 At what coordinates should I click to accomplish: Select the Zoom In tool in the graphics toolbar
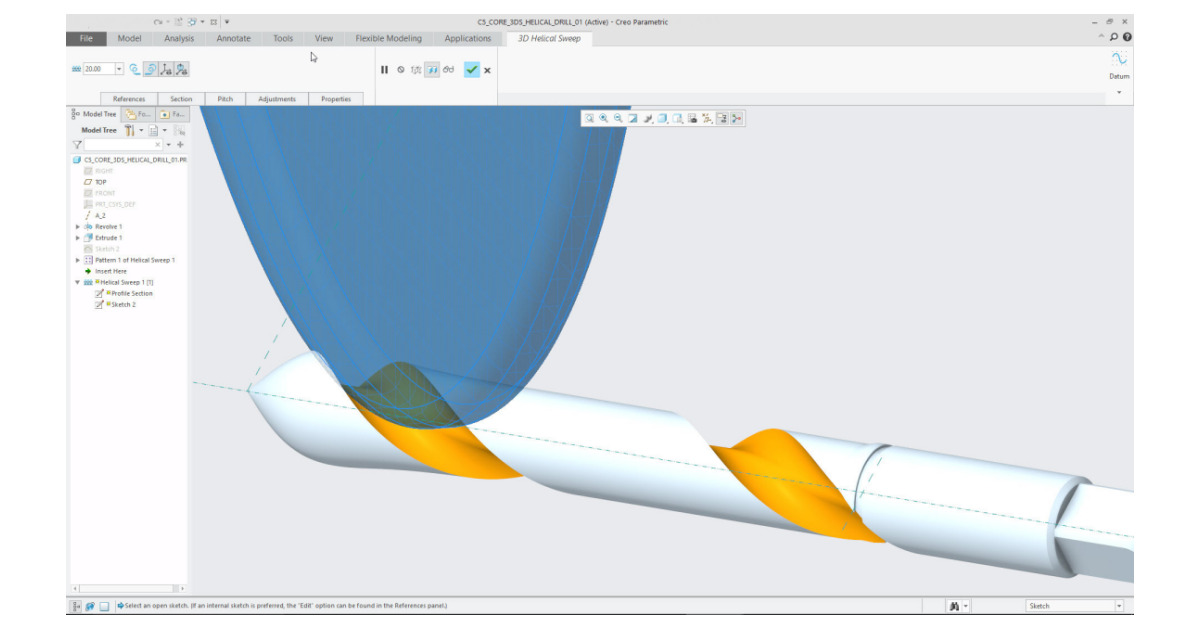tap(603, 118)
